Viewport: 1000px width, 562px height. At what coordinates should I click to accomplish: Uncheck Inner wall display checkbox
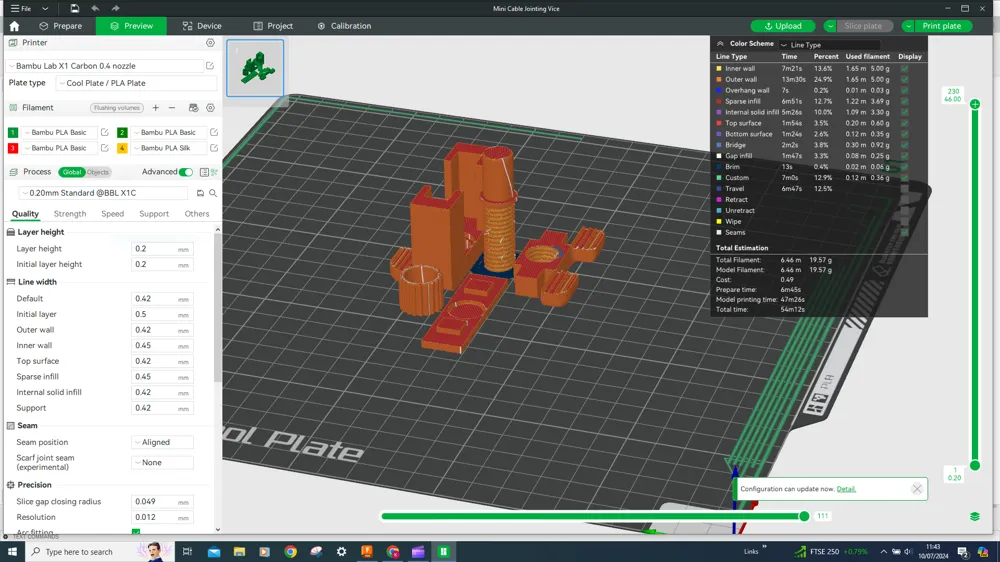point(905,69)
